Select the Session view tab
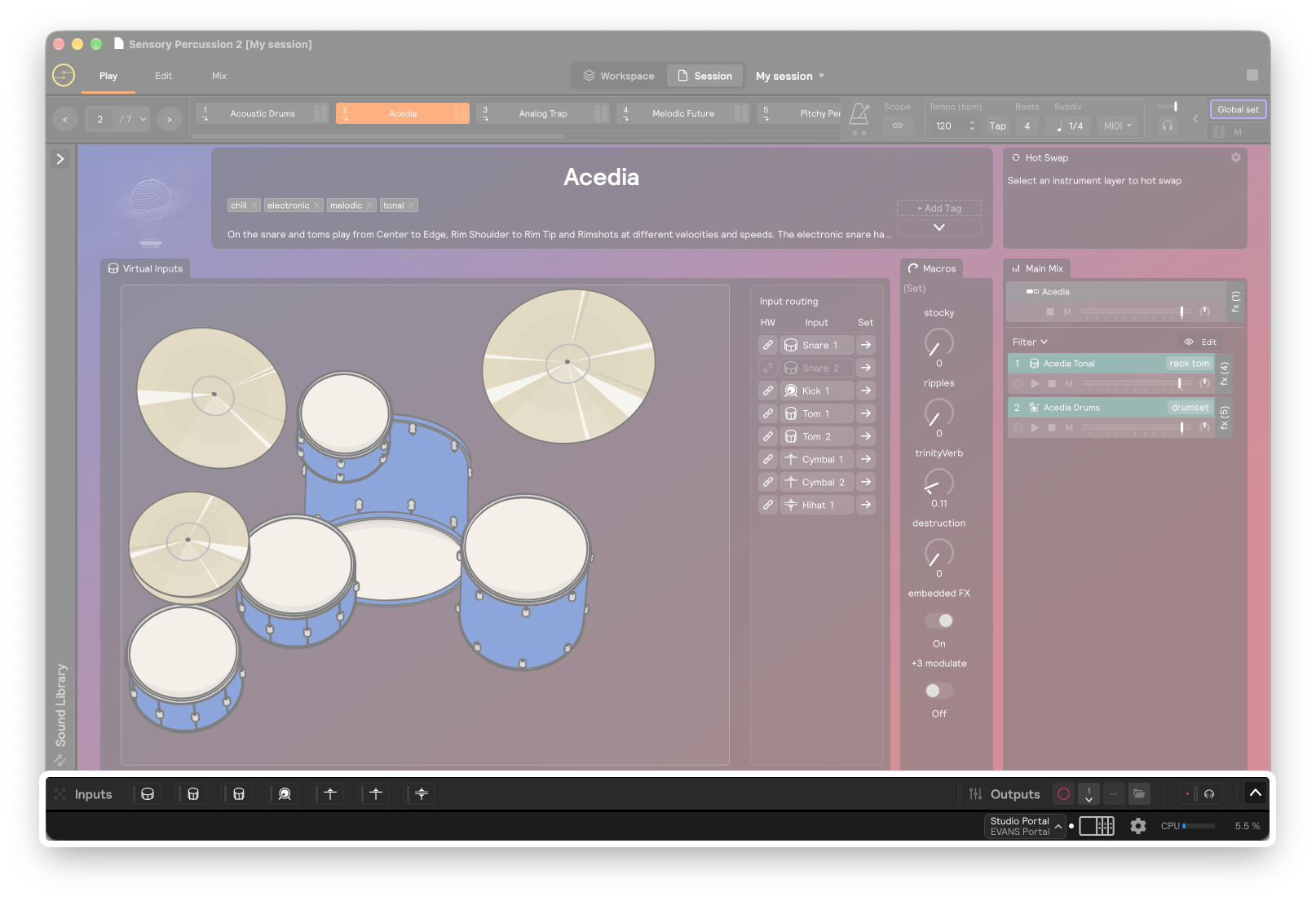This screenshot has width=1316, height=901. (x=705, y=76)
